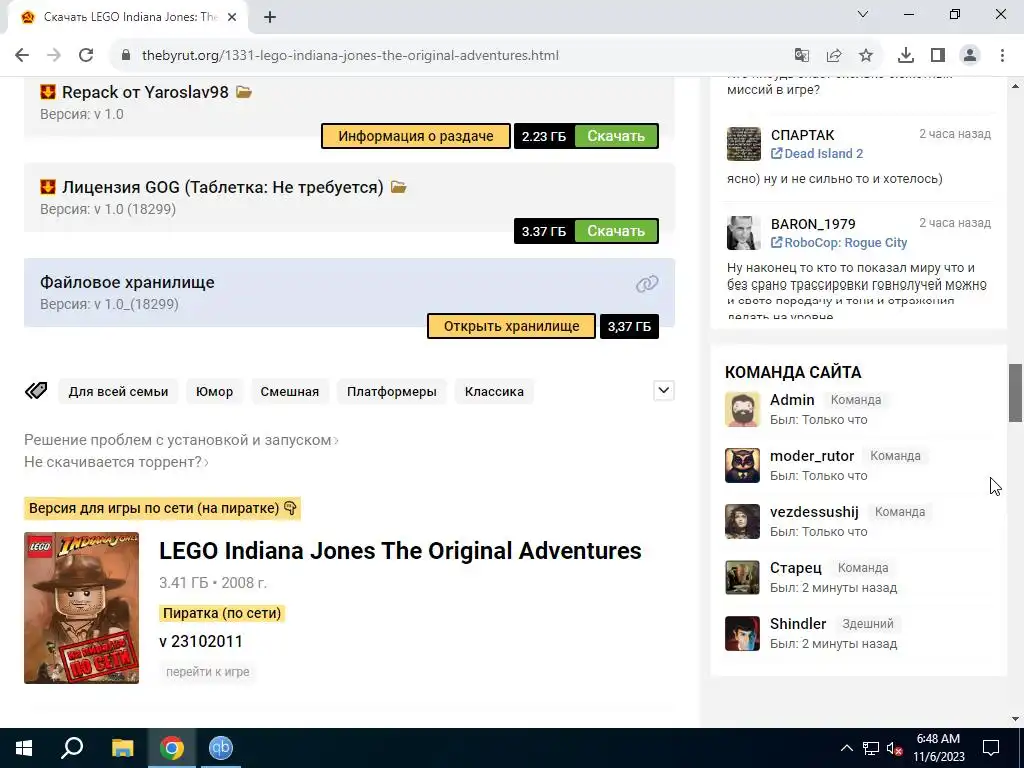Click the network tray icon

[x=871, y=748]
